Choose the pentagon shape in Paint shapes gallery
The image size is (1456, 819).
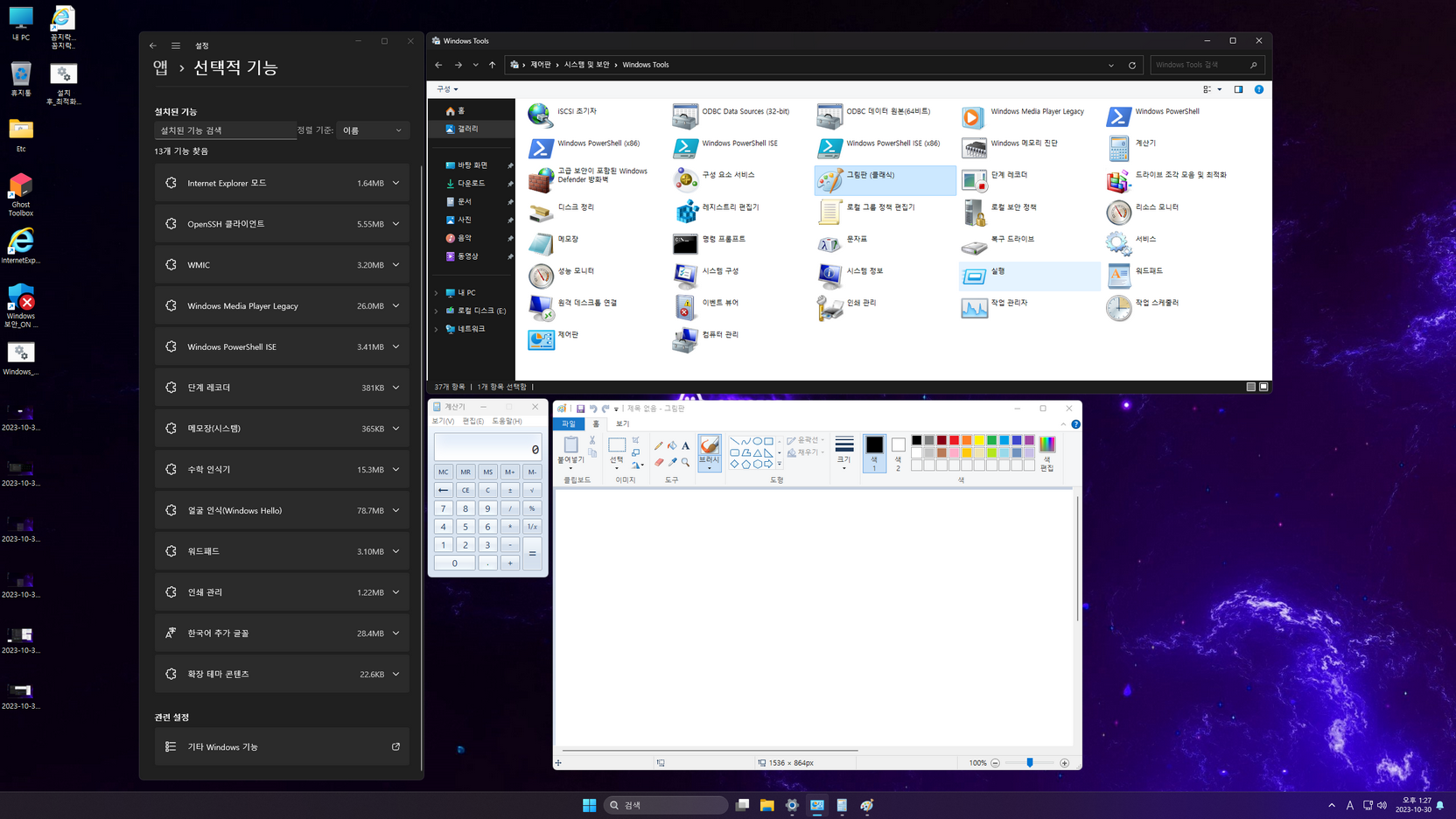click(746, 464)
